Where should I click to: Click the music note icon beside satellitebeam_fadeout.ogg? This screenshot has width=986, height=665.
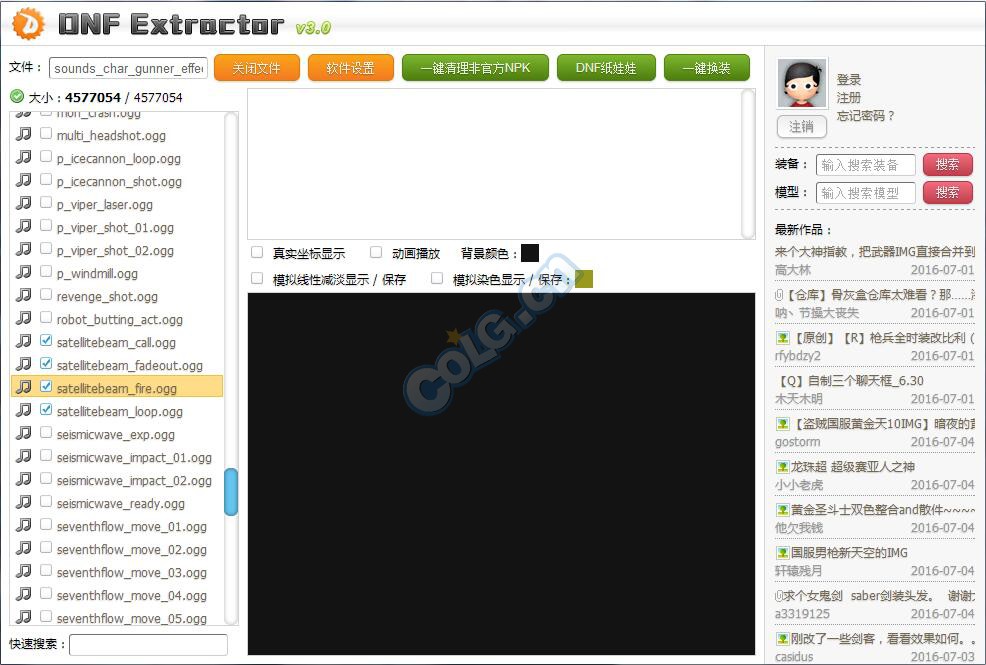coord(24,364)
